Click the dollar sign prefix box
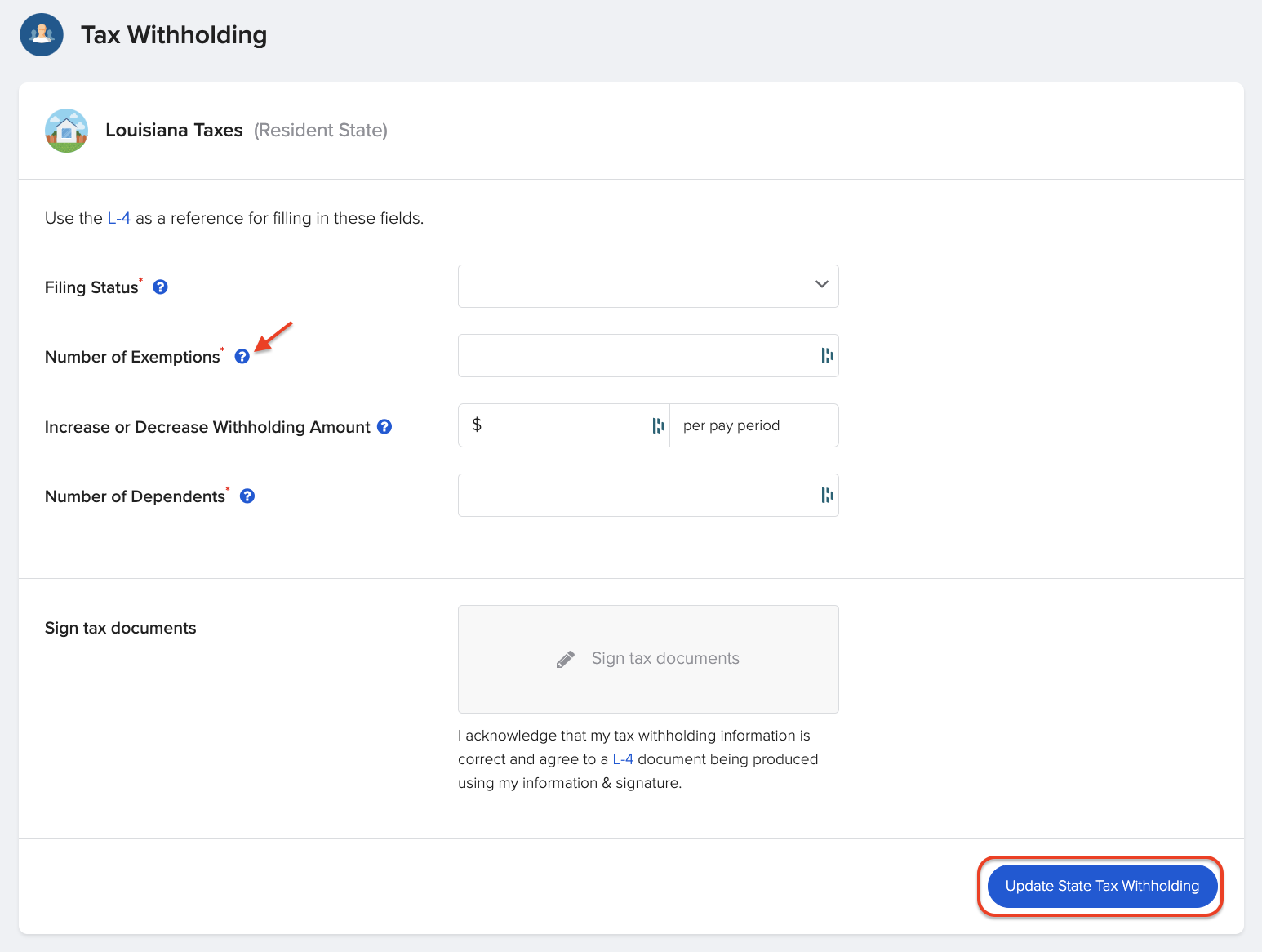The height and width of the screenshot is (952, 1262). coord(477,426)
